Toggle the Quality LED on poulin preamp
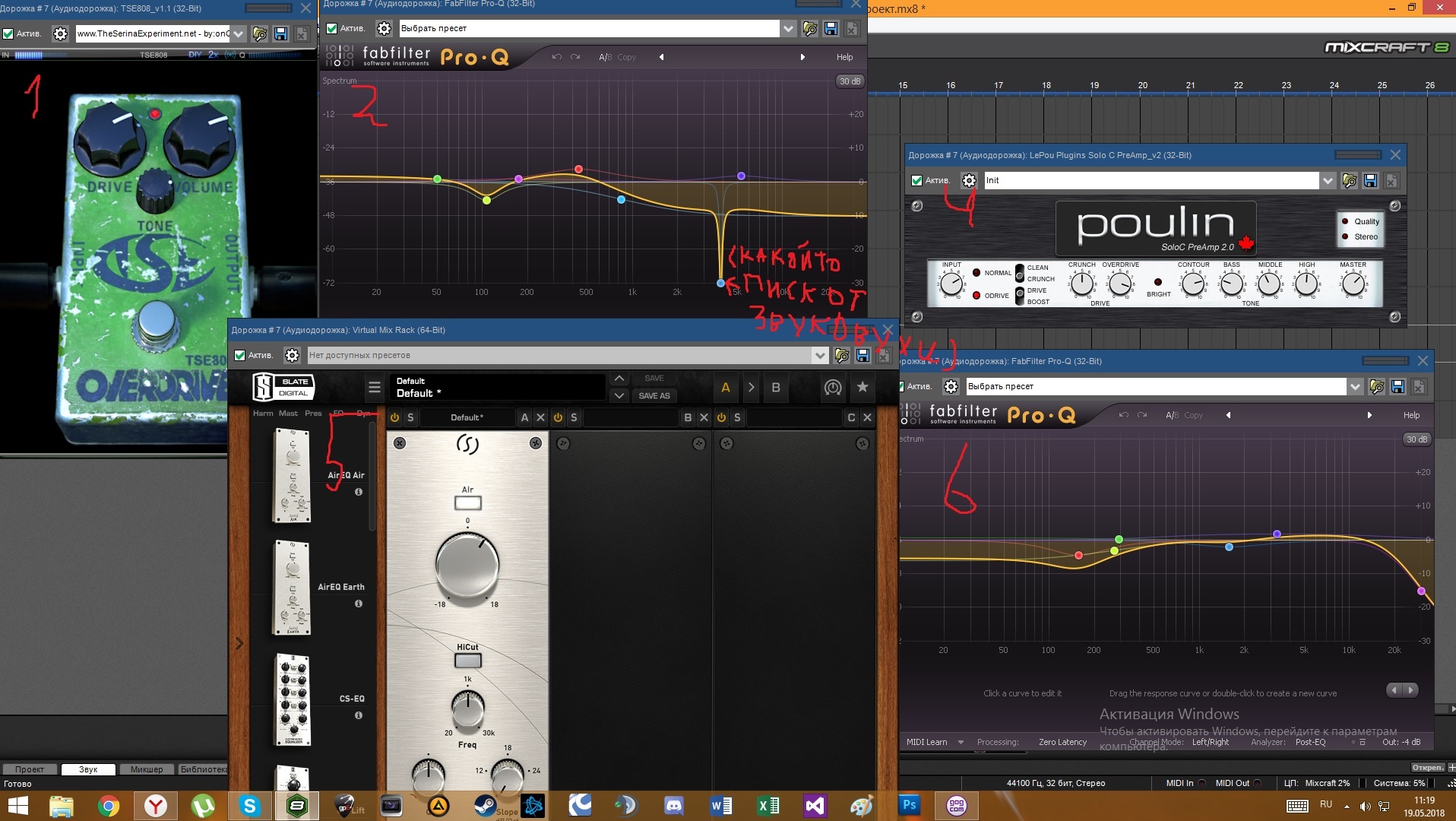Screen dimensions: 1456x821 (1345, 221)
